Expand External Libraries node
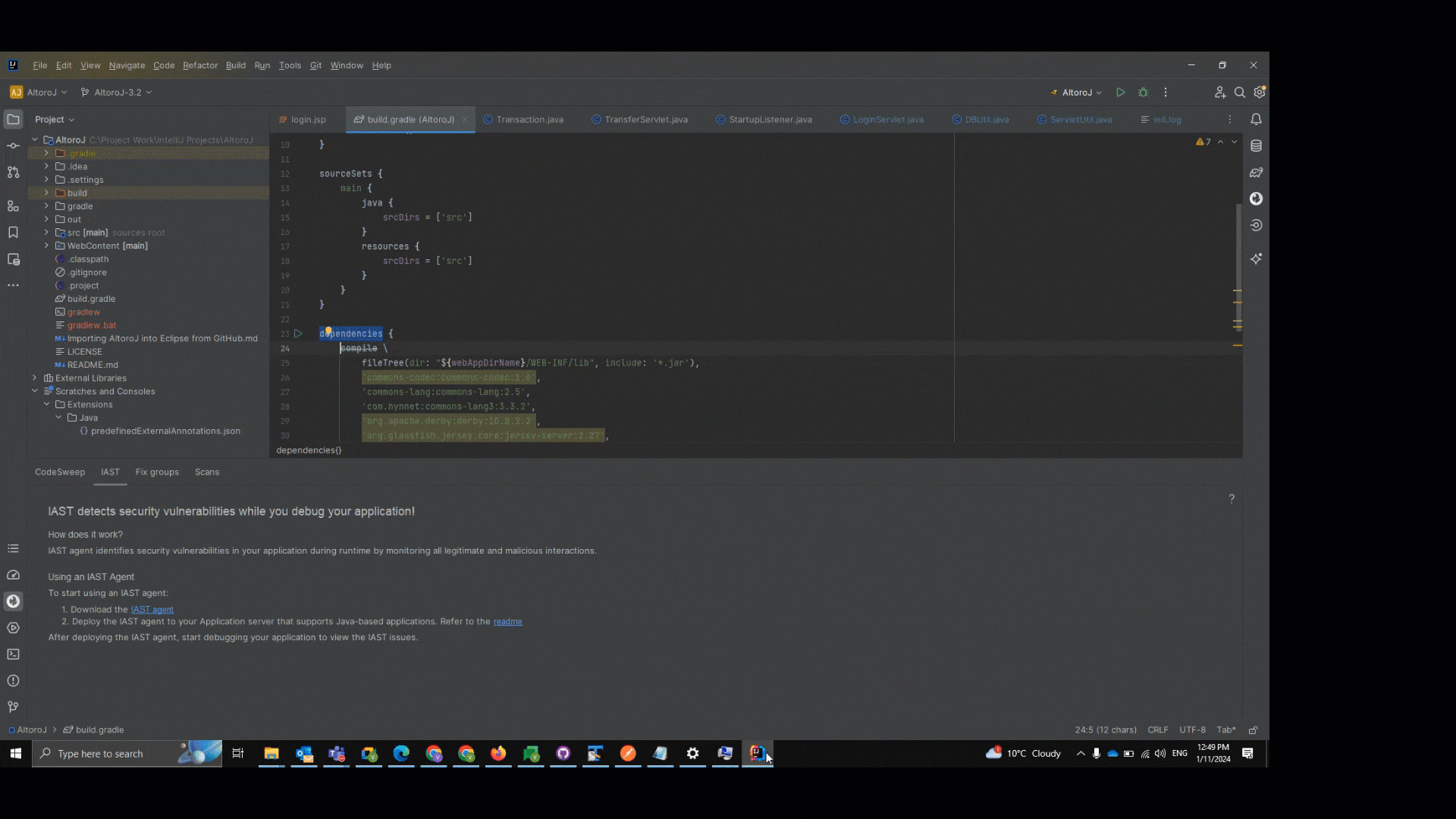The image size is (1456, 819). click(34, 378)
